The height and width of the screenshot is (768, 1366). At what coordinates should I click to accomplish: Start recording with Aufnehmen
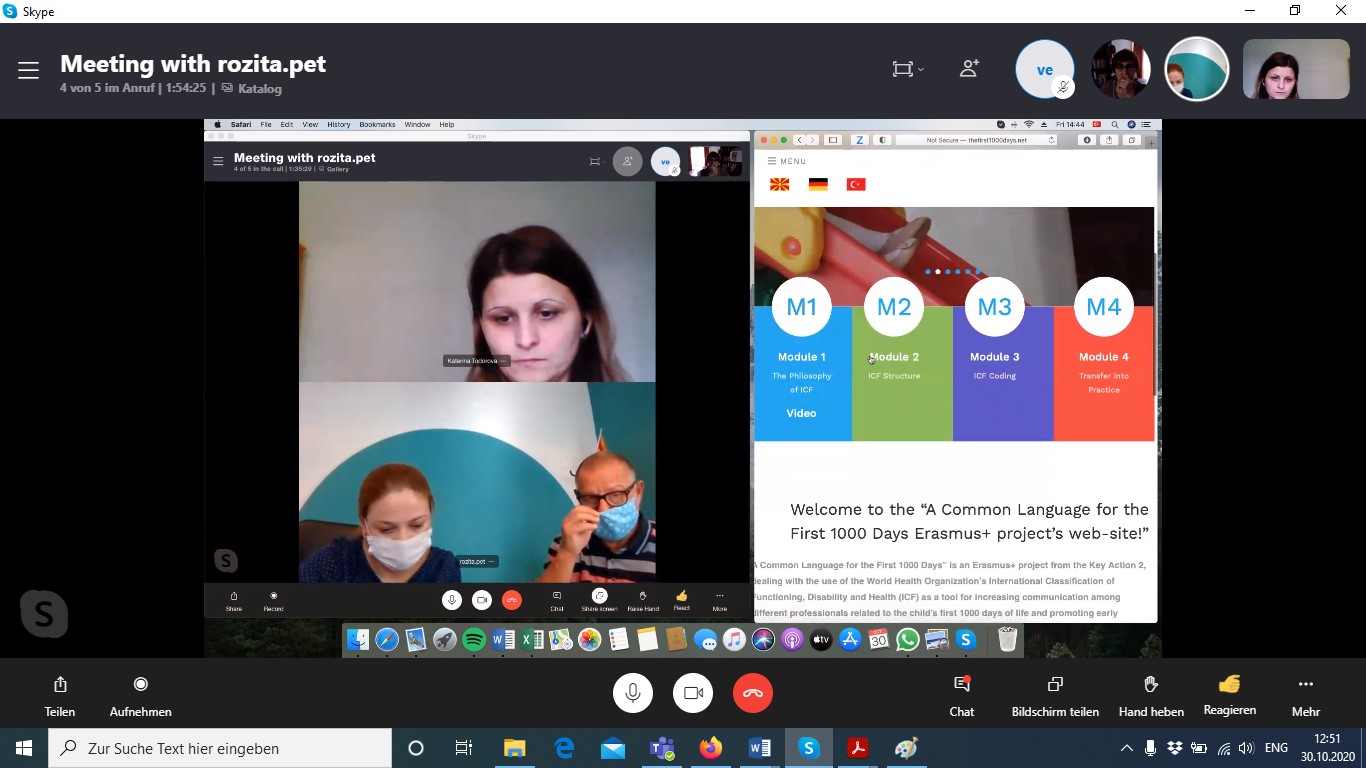[x=141, y=695]
